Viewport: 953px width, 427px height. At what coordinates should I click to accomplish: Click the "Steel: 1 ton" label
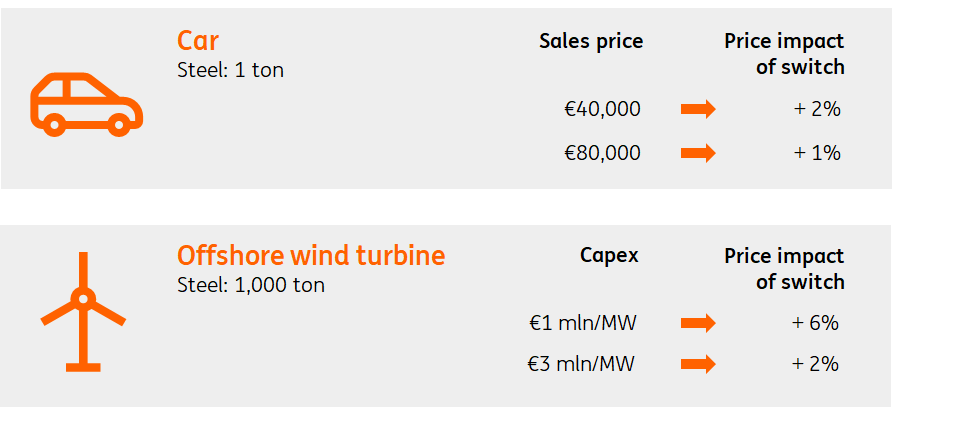[230, 71]
